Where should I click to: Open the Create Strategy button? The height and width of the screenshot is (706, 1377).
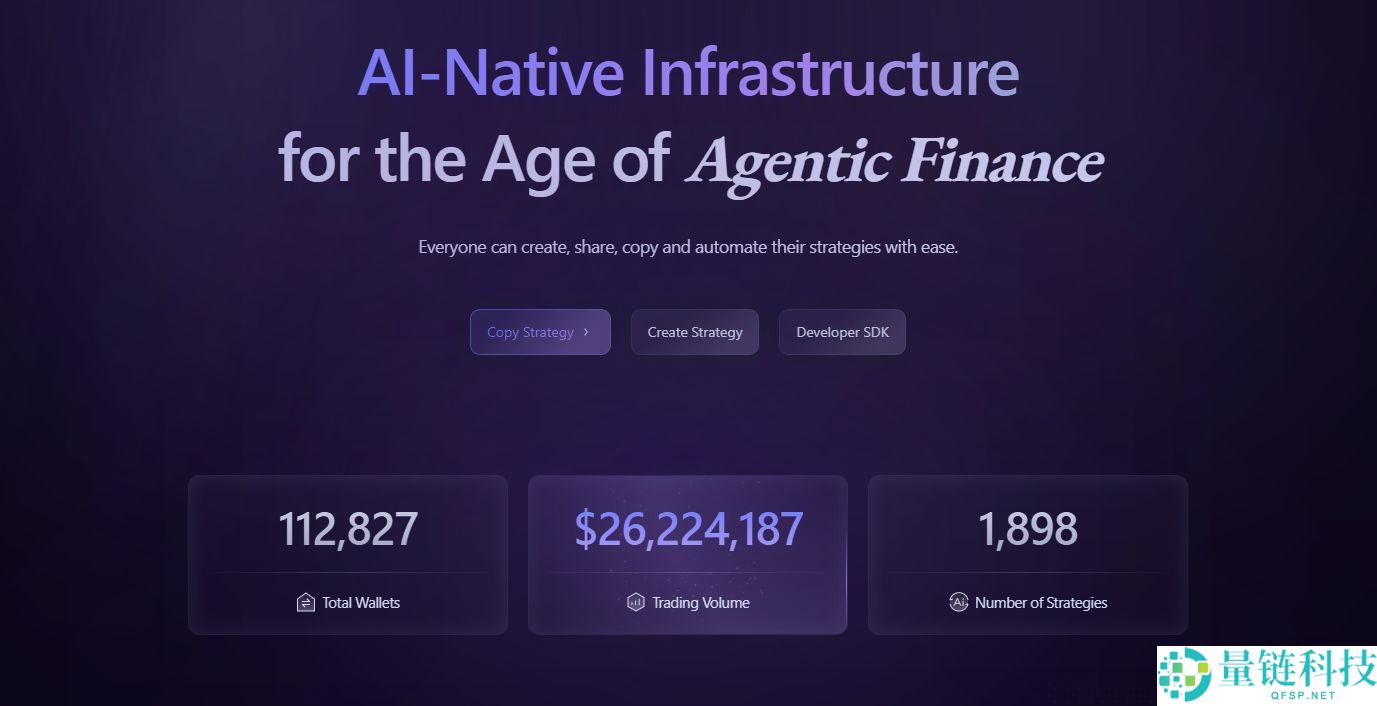pyautogui.click(x=695, y=332)
